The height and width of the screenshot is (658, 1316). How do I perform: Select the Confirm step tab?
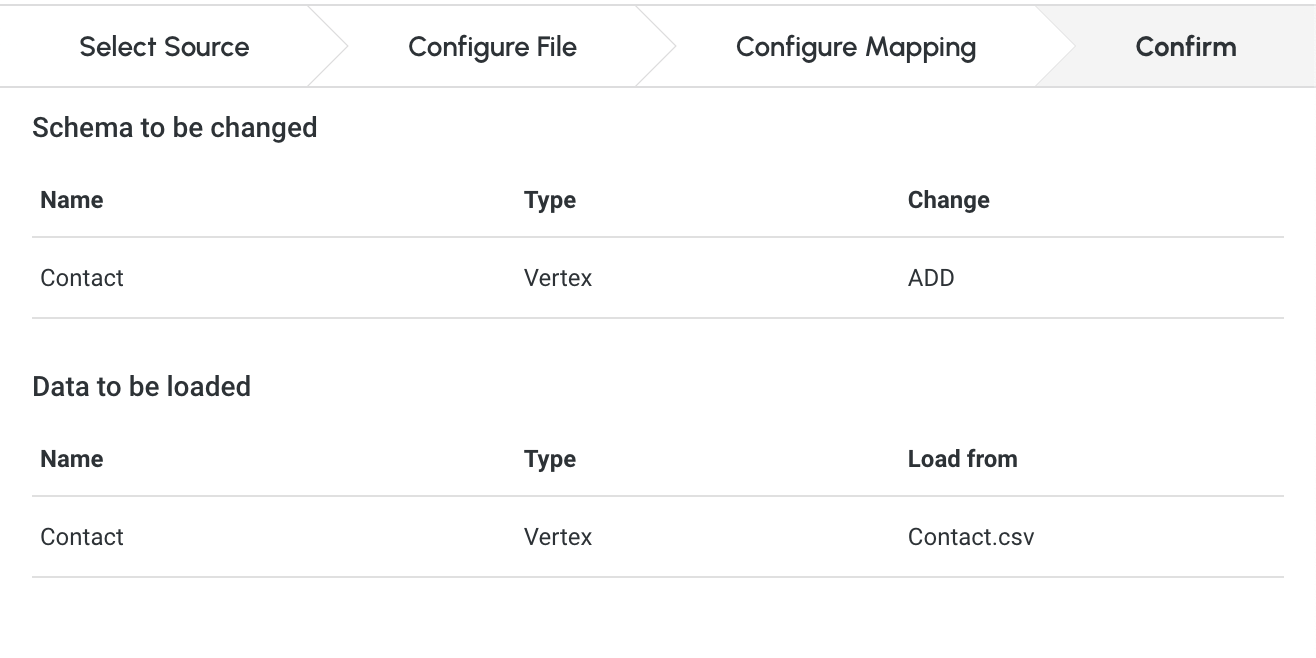click(1185, 47)
